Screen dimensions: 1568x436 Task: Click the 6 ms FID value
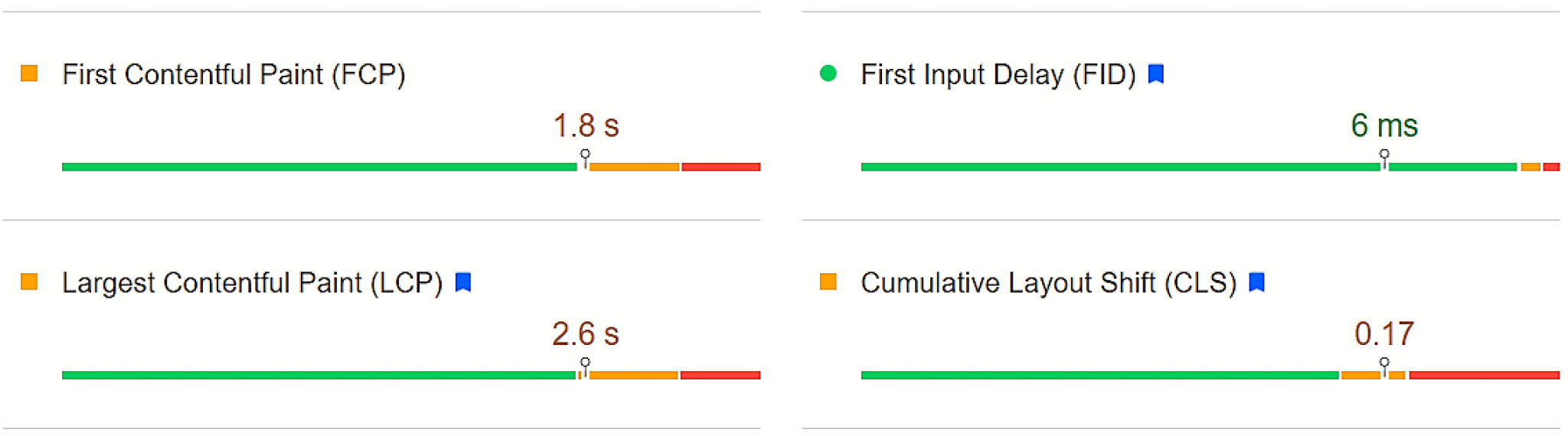(x=1384, y=125)
